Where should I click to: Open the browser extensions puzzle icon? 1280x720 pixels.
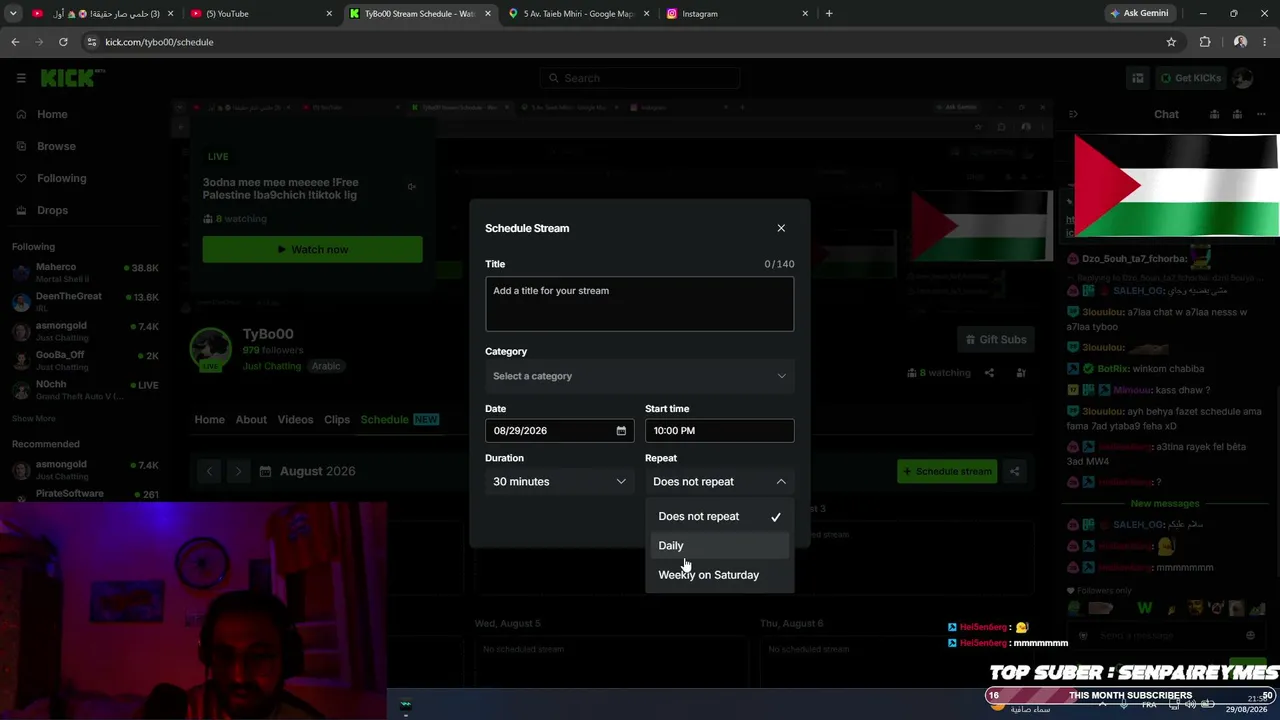1205,42
